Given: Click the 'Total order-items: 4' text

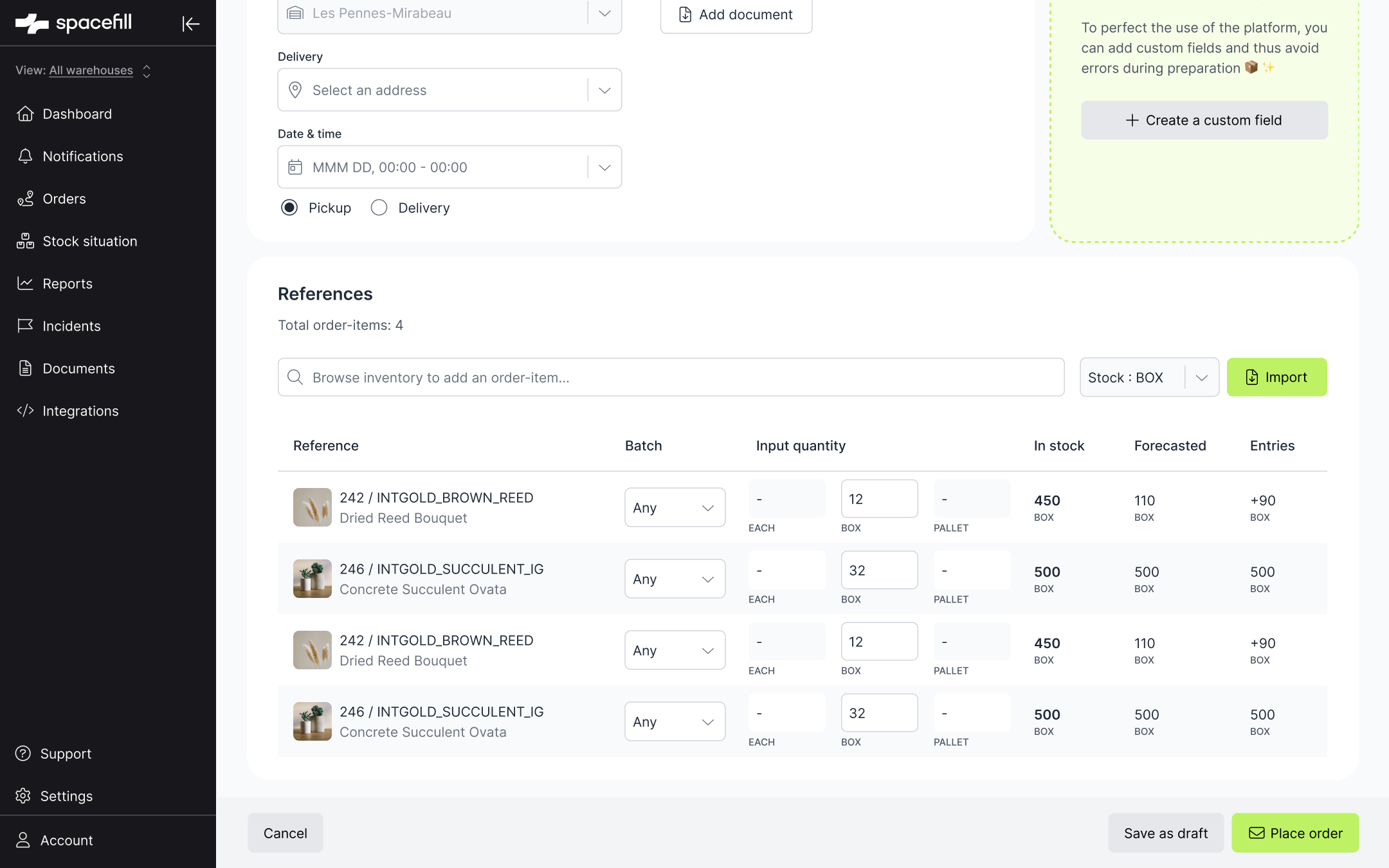Looking at the screenshot, I should click(x=341, y=325).
